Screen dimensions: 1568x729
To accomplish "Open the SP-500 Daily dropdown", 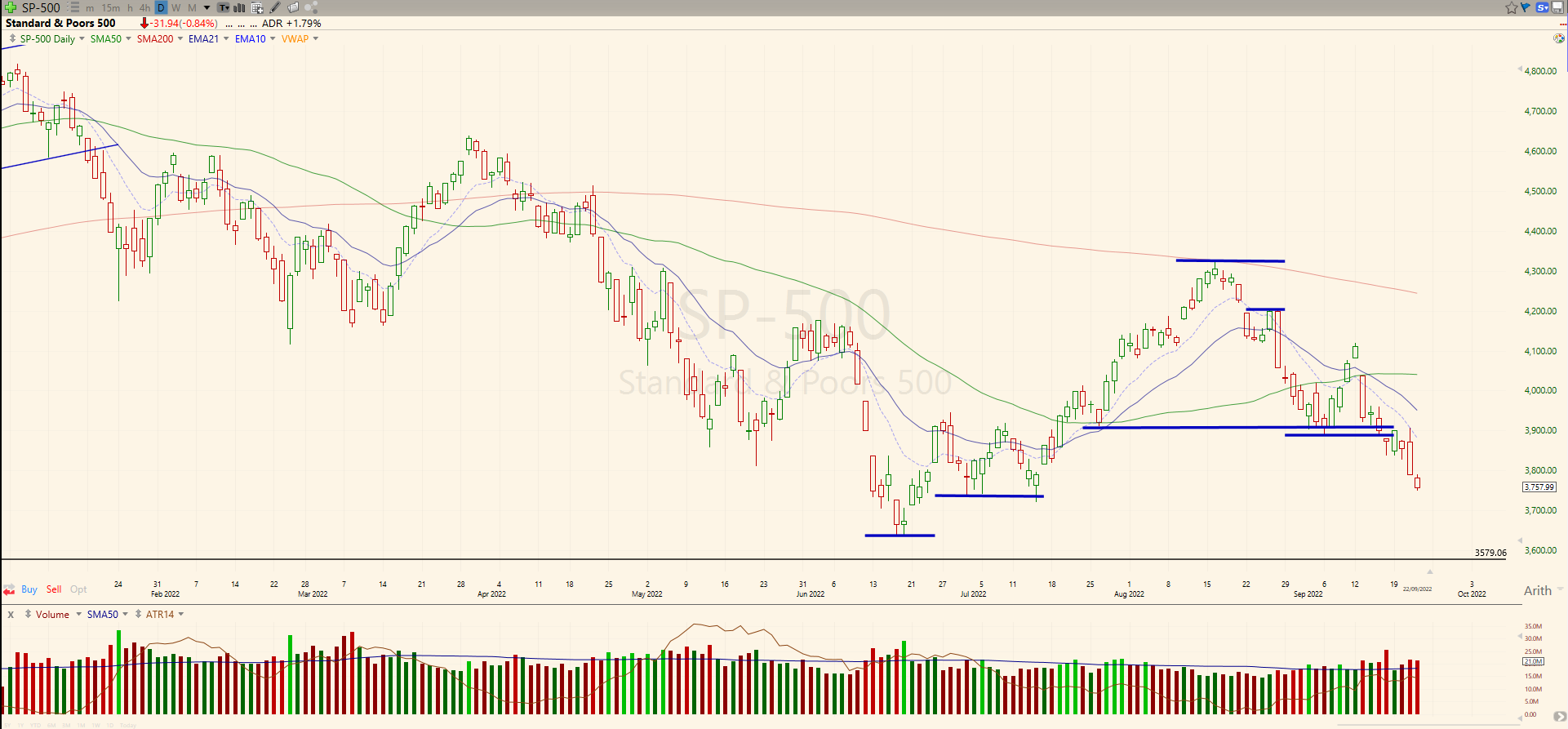I will [82, 38].
